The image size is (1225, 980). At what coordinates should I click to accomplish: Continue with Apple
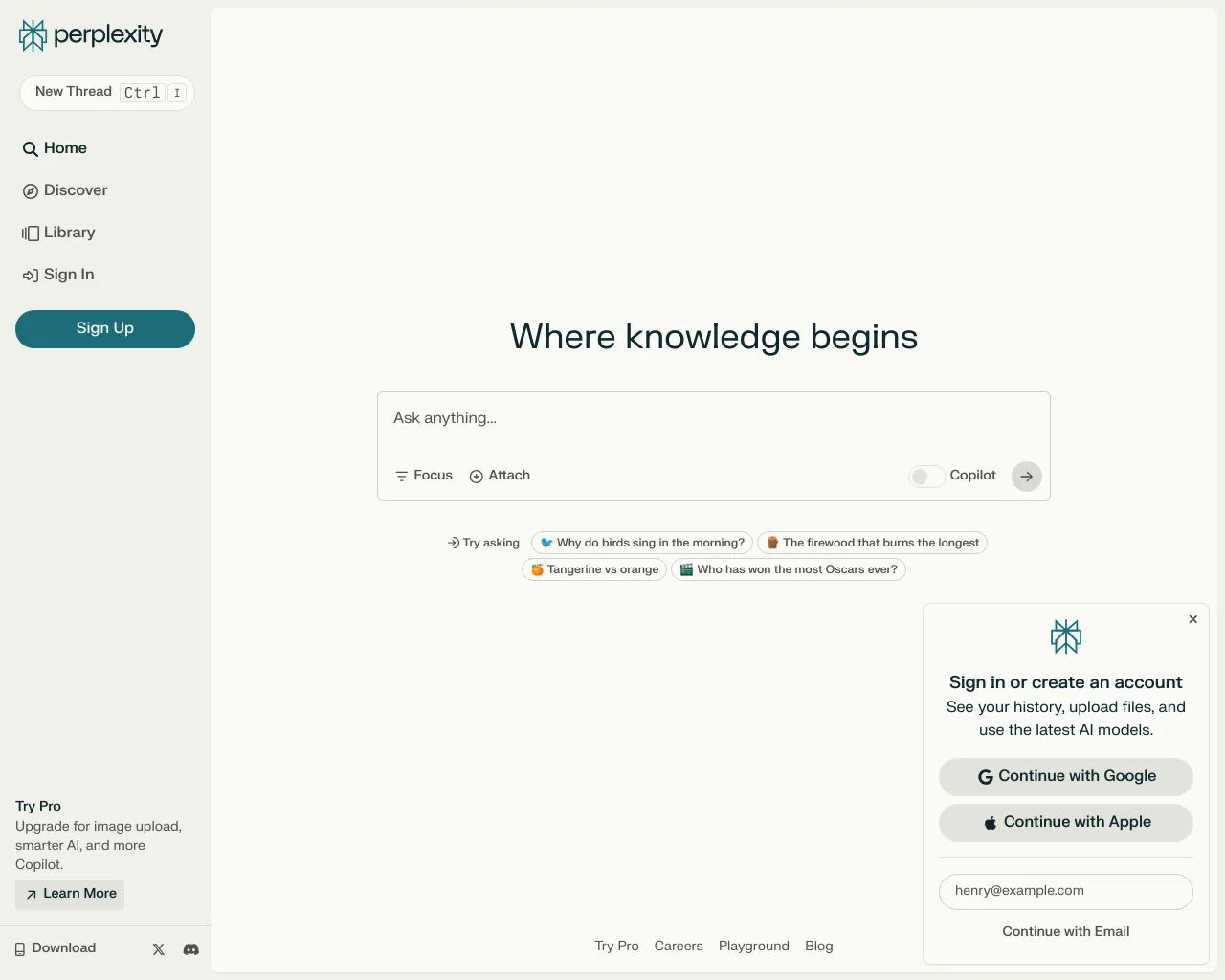point(1066,823)
